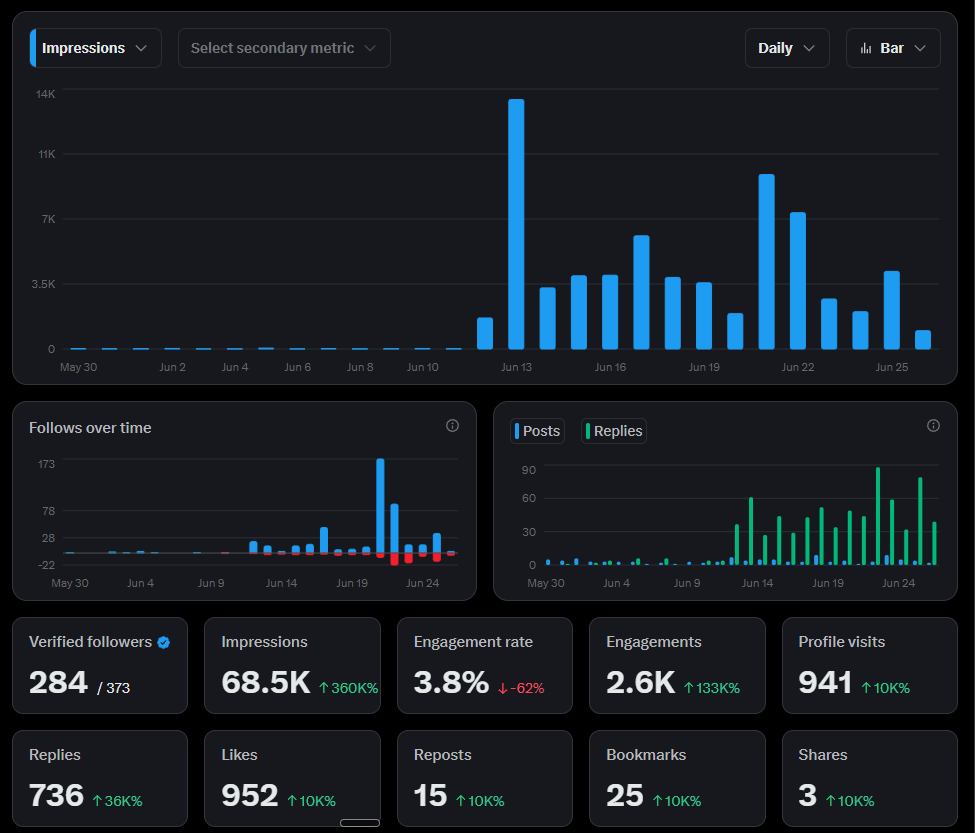Click the '-22' y-axis label in Follows chart

[47, 565]
